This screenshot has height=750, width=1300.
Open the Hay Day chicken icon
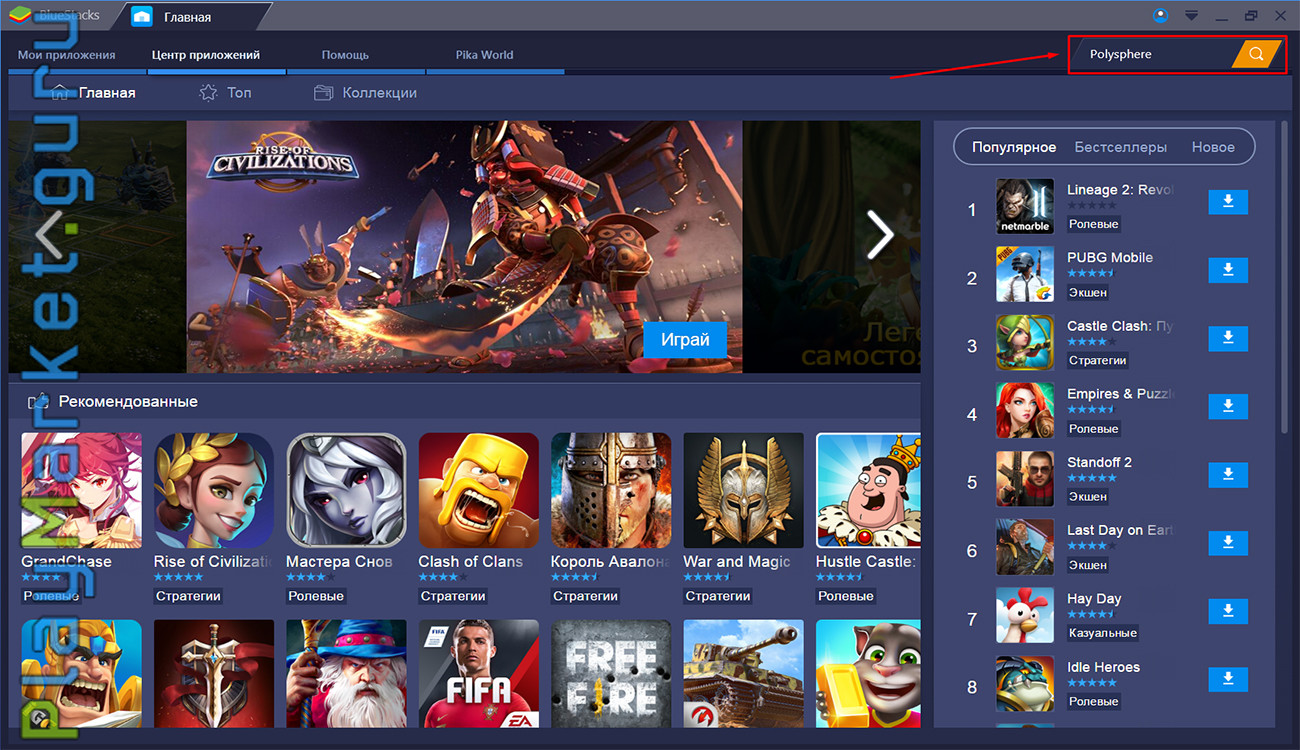(x=1025, y=615)
